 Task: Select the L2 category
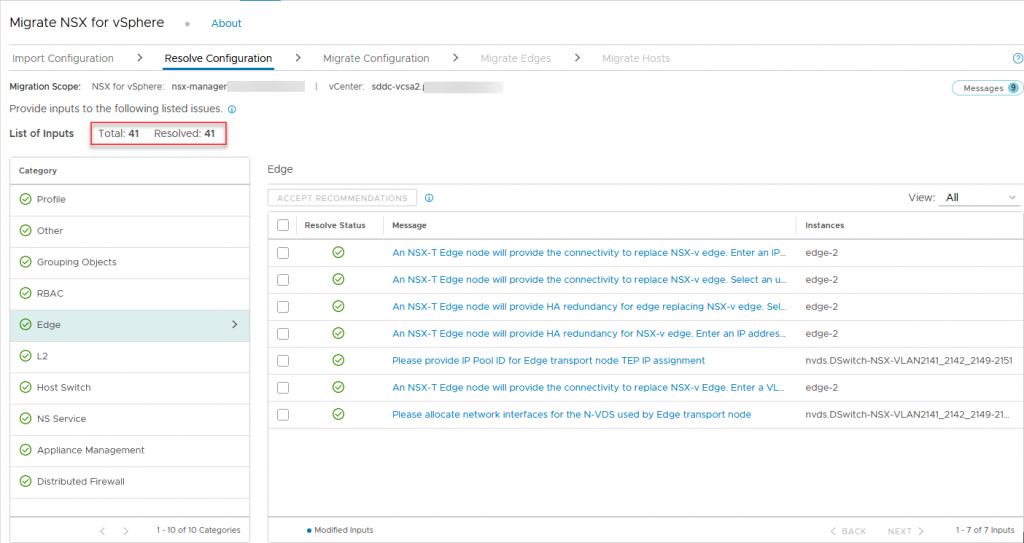pyautogui.click(x=129, y=357)
